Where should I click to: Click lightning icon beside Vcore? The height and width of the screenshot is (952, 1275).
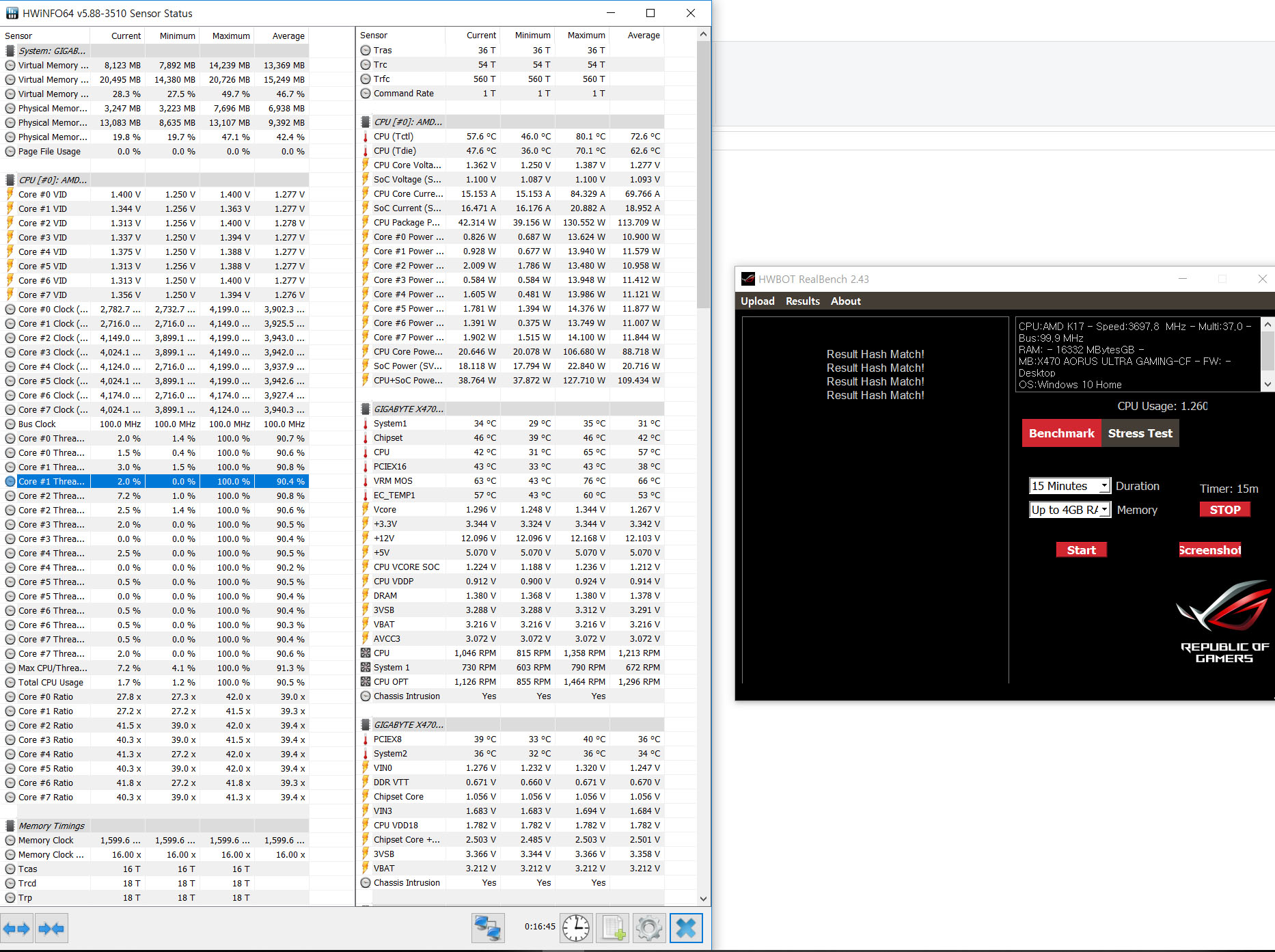[366, 509]
